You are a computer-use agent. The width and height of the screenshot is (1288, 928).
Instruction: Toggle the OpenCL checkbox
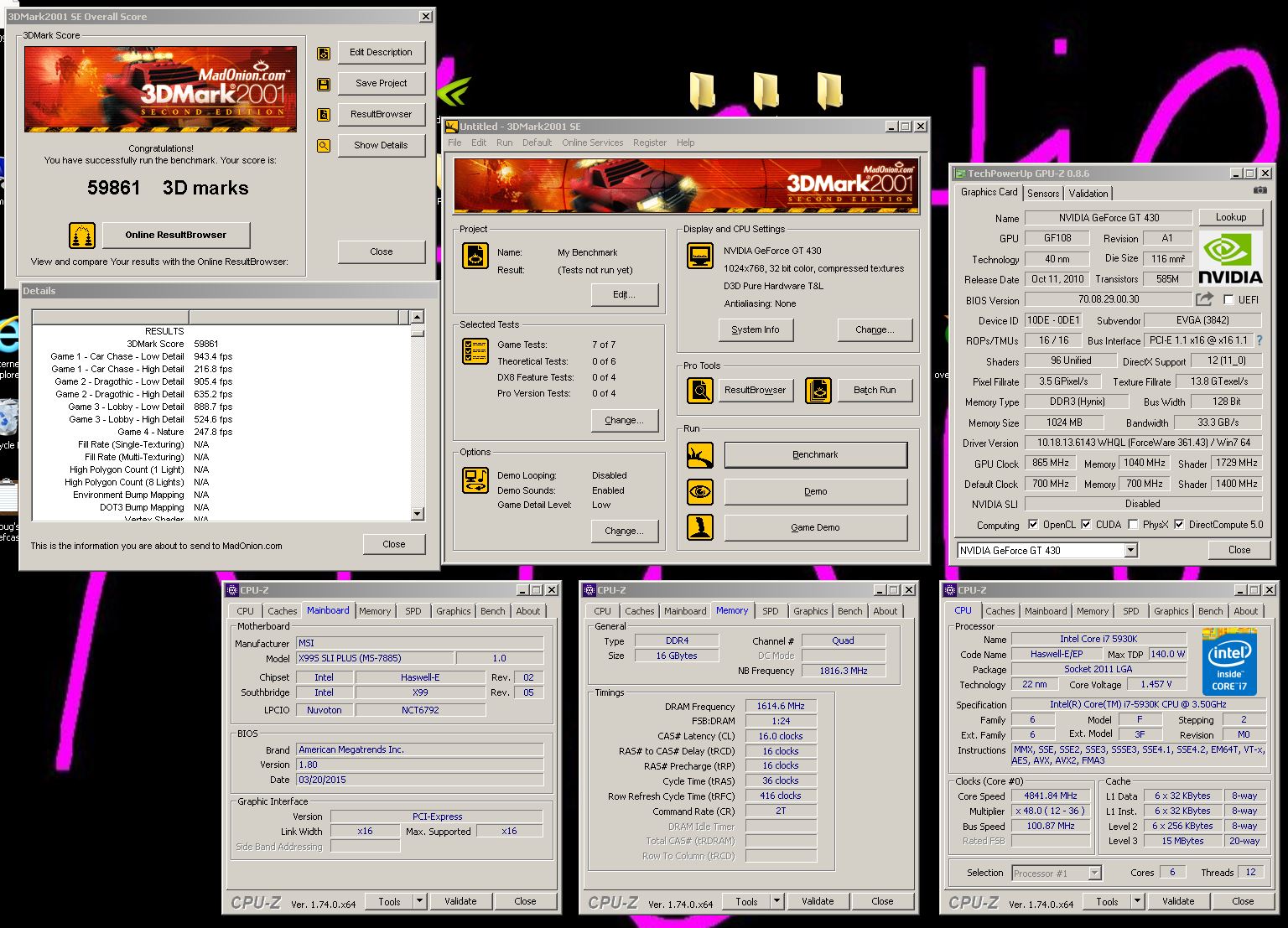coord(1033,525)
